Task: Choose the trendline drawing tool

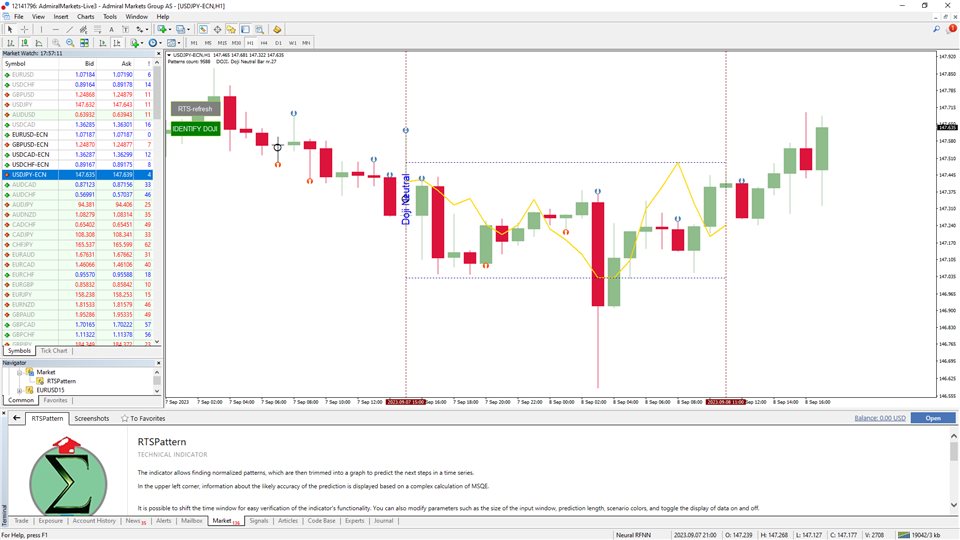Action: 69,29
